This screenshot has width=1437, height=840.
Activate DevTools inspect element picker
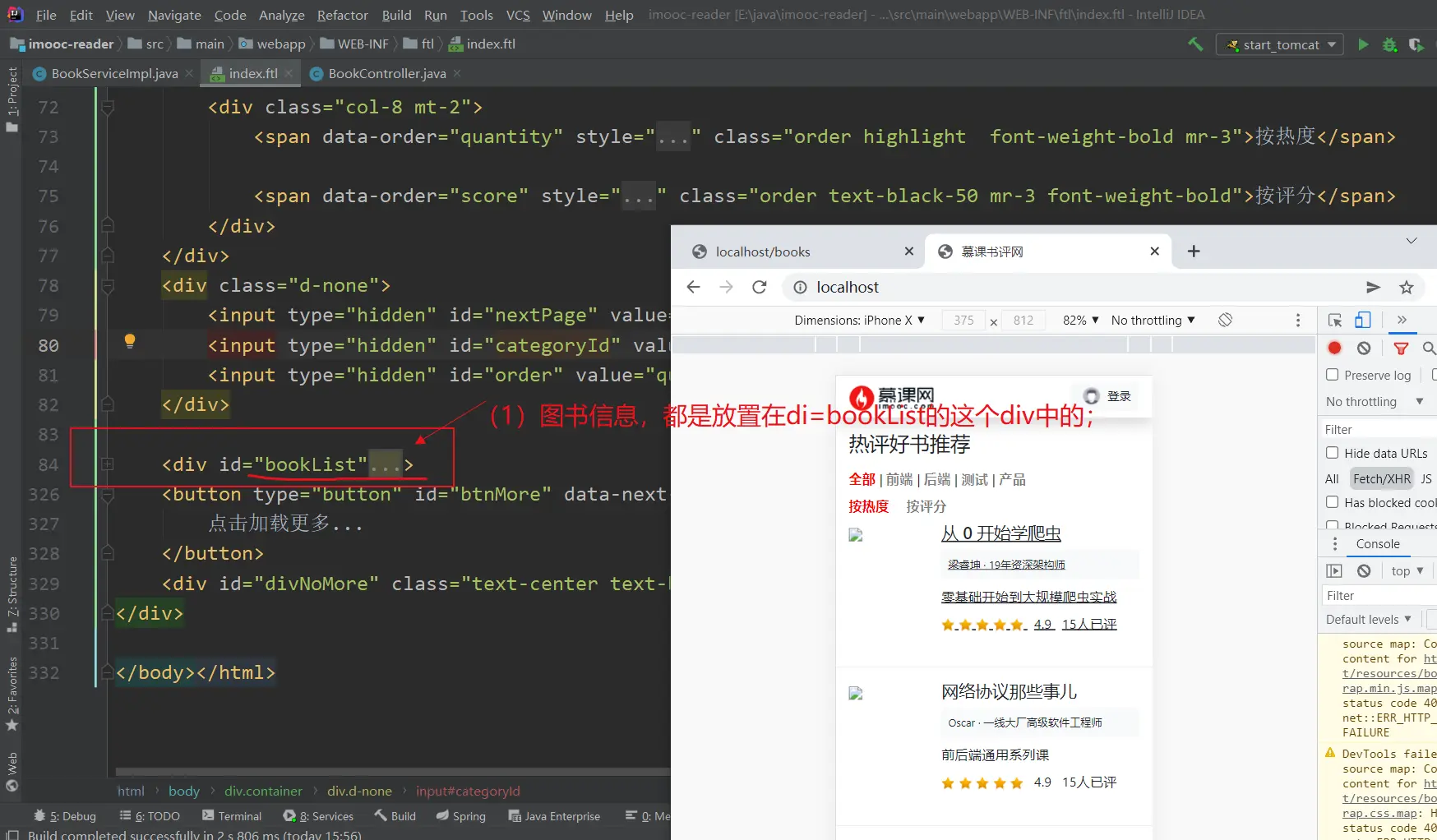pyautogui.click(x=1335, y=321)
